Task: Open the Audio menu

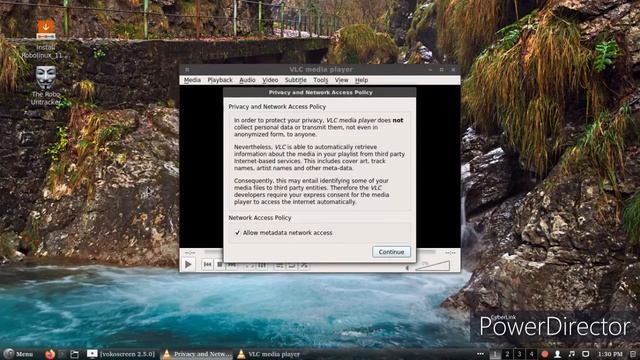Action: pyautogui.click(x=247, y=80)
